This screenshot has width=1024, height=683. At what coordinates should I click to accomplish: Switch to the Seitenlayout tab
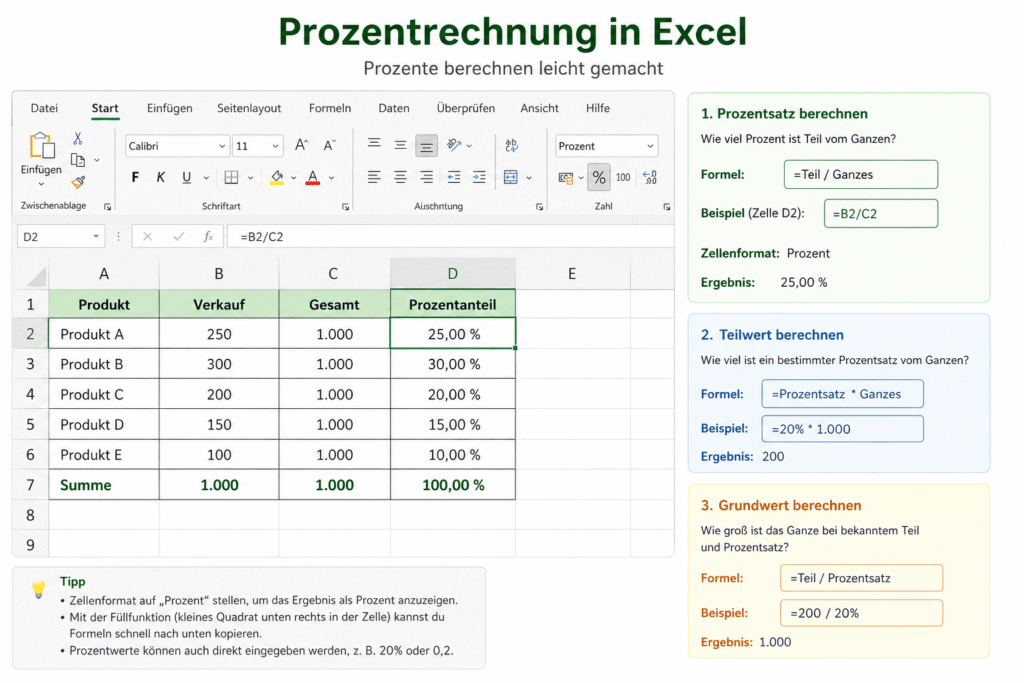[x=249, y=108]
